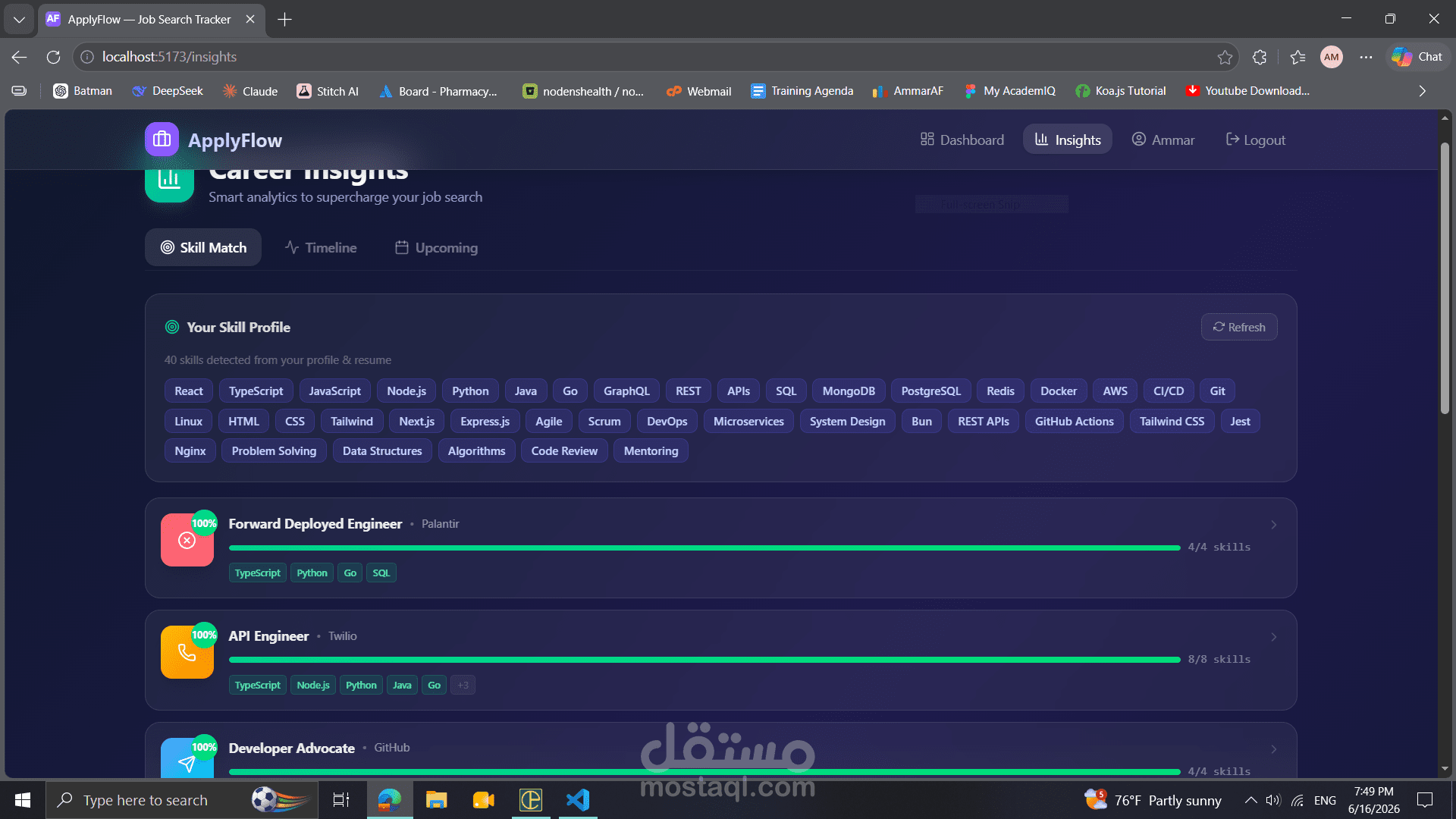Show hidden system tray icons
This screenshot has height=819, width=1456.
pos(1251,800)
